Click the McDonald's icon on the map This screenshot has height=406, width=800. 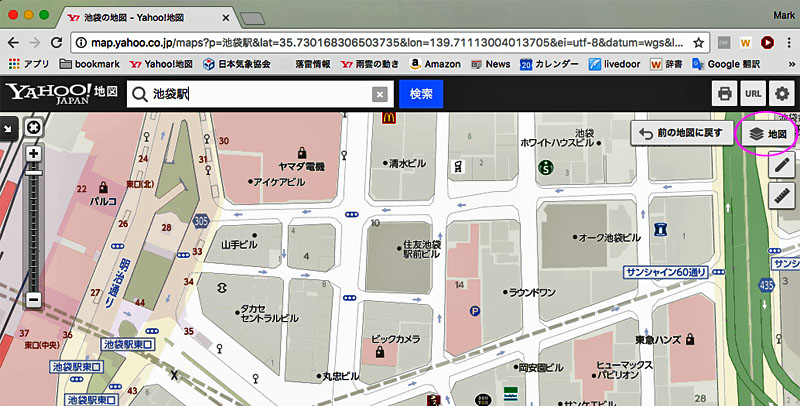[389, 118]
